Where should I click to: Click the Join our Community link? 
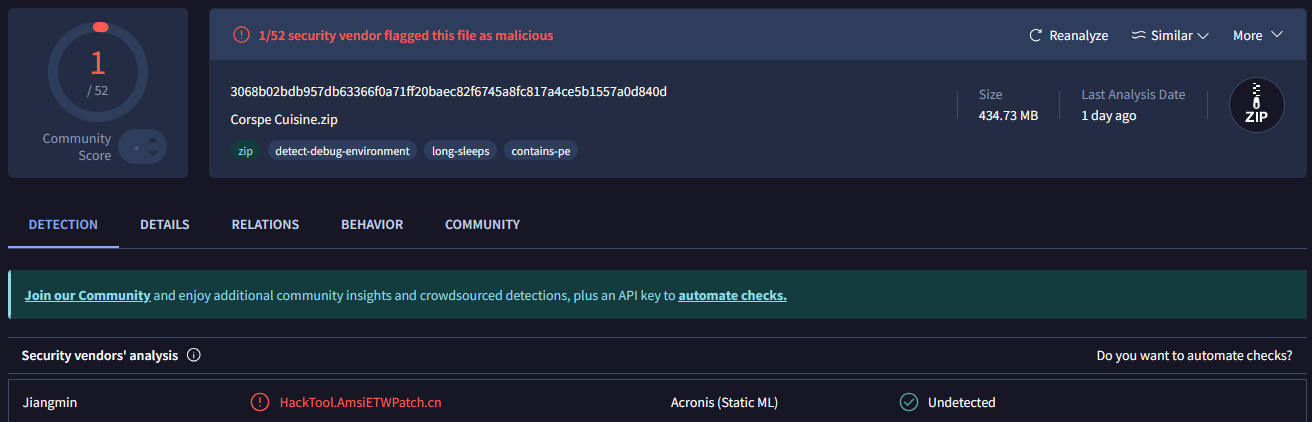[x=88, y=295]
